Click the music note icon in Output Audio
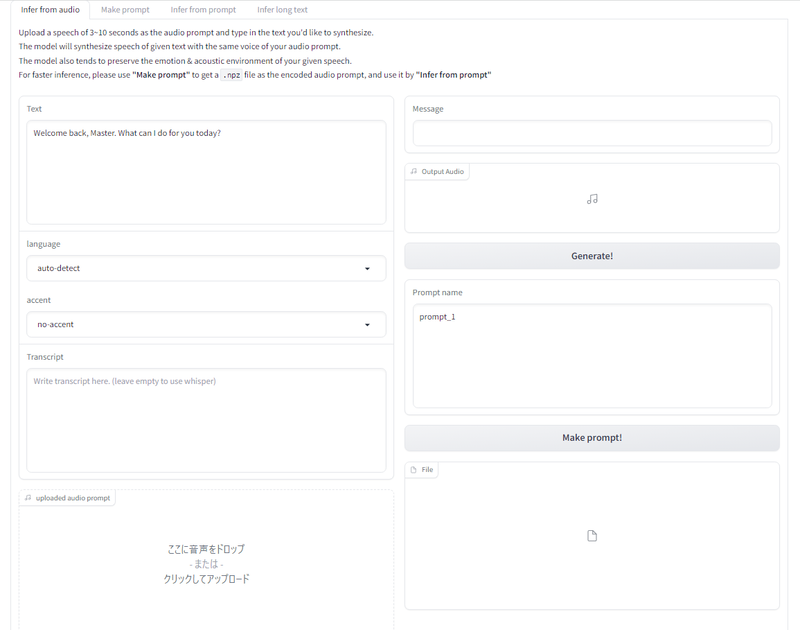 (592, 199)
